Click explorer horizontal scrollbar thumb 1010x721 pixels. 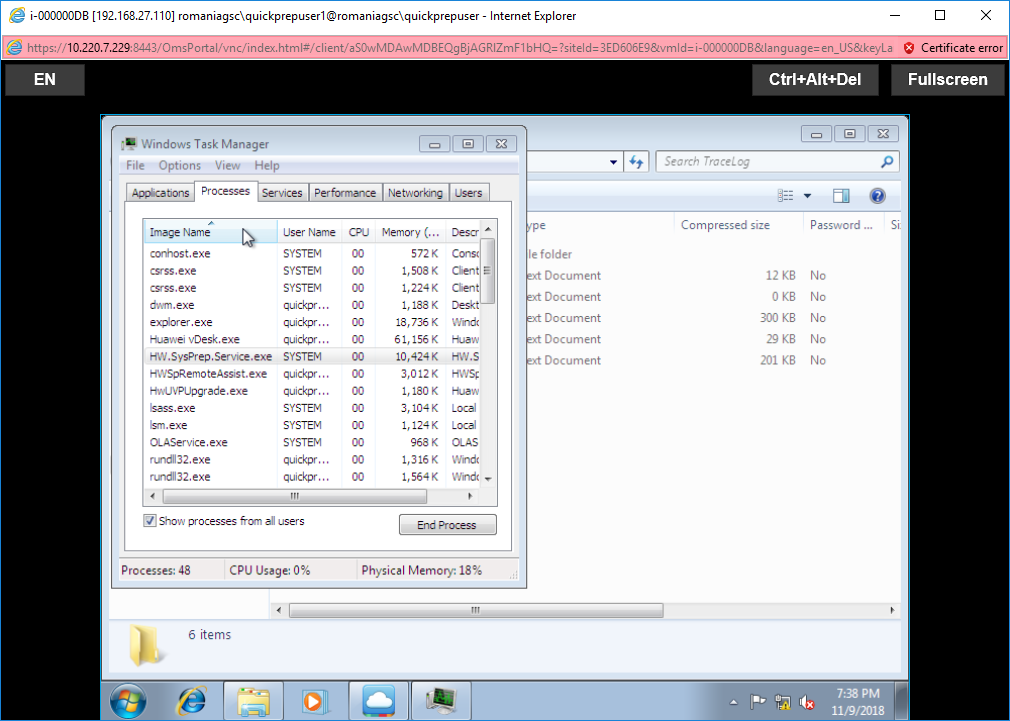tap(476, 610)
